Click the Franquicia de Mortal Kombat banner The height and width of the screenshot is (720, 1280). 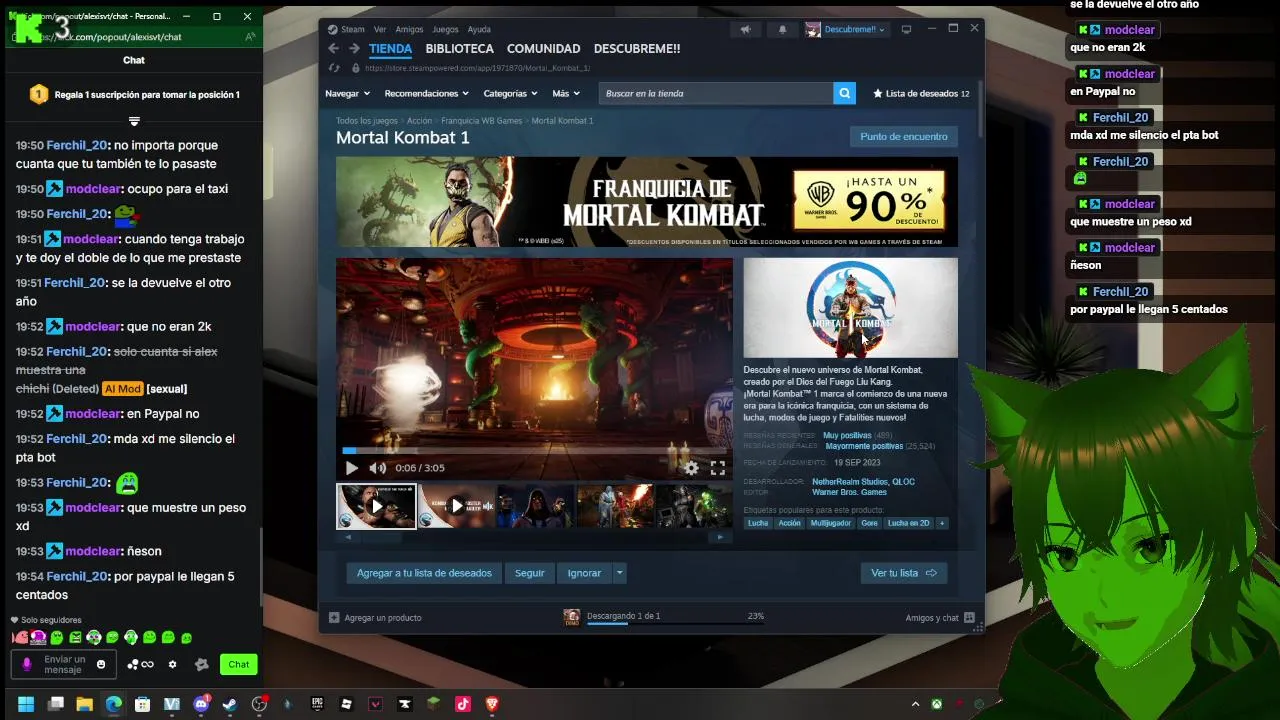point(647,201)
